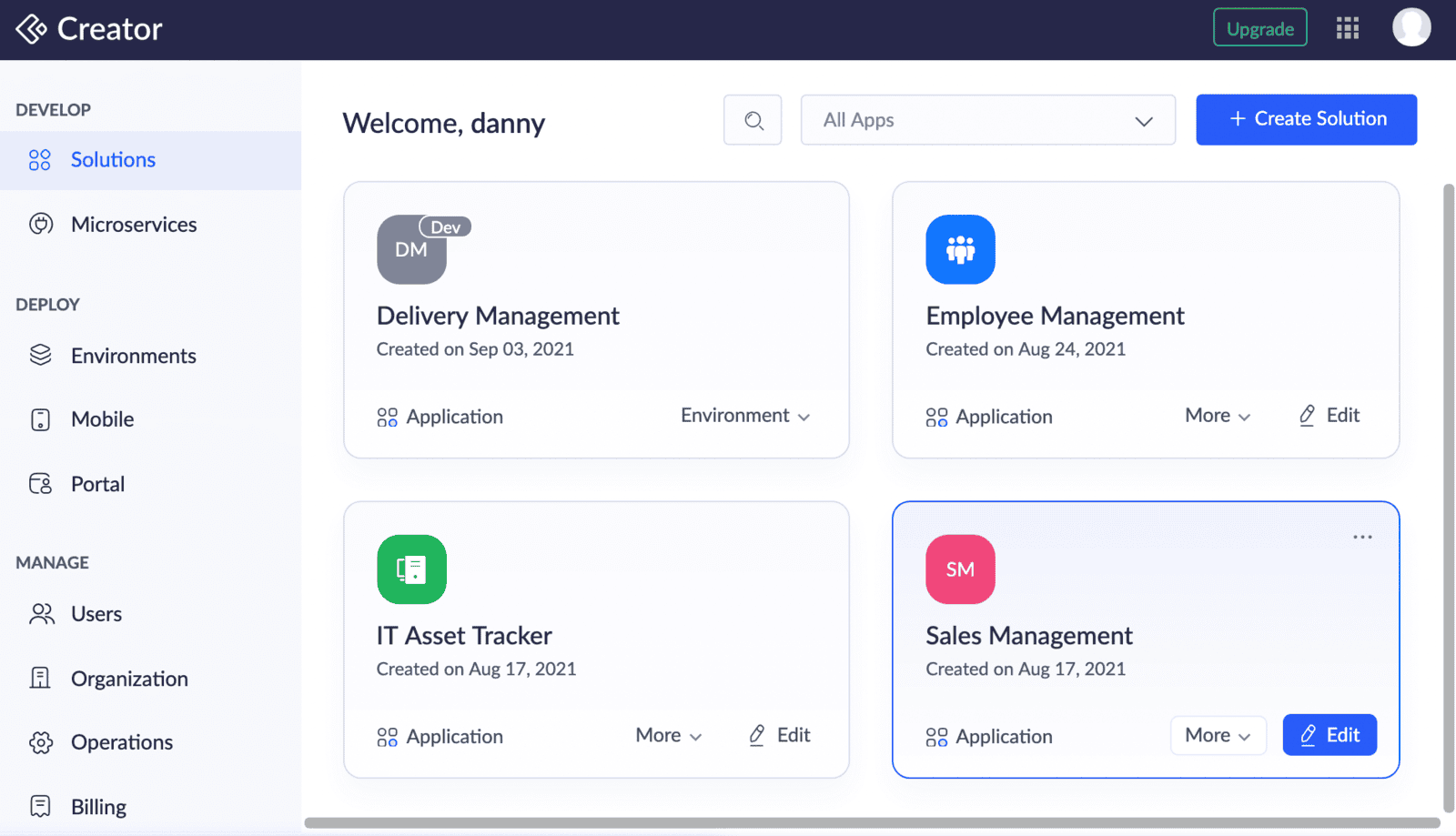The image size is (1456, 836).
Task: Expand More dropdown on Employee Management card
Action: 1218,416
